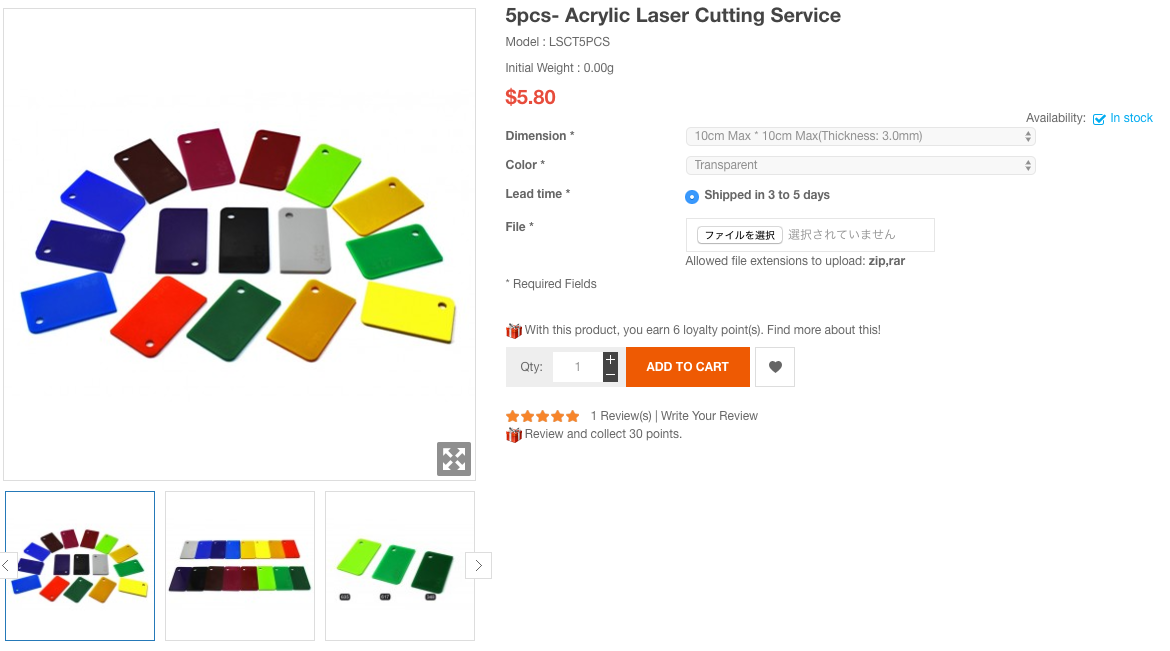Increase quantity with plus button

(610, 359)
